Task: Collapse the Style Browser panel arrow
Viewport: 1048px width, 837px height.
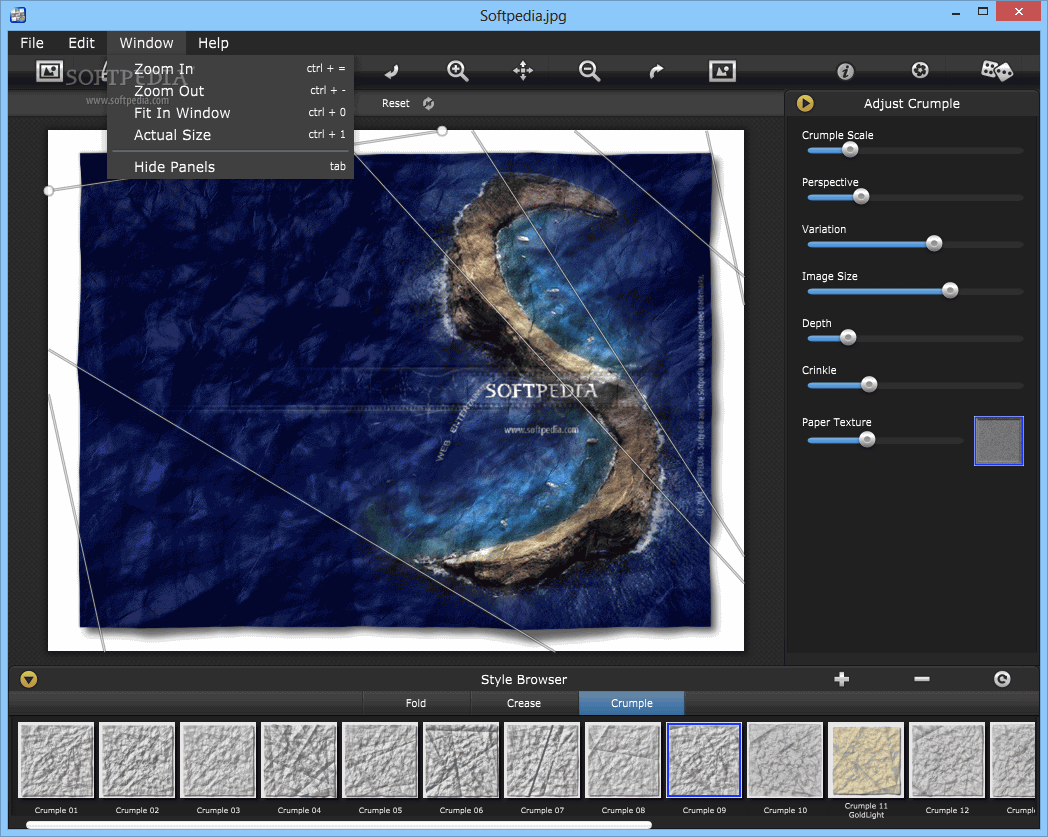Action: (x=29, y=679)
